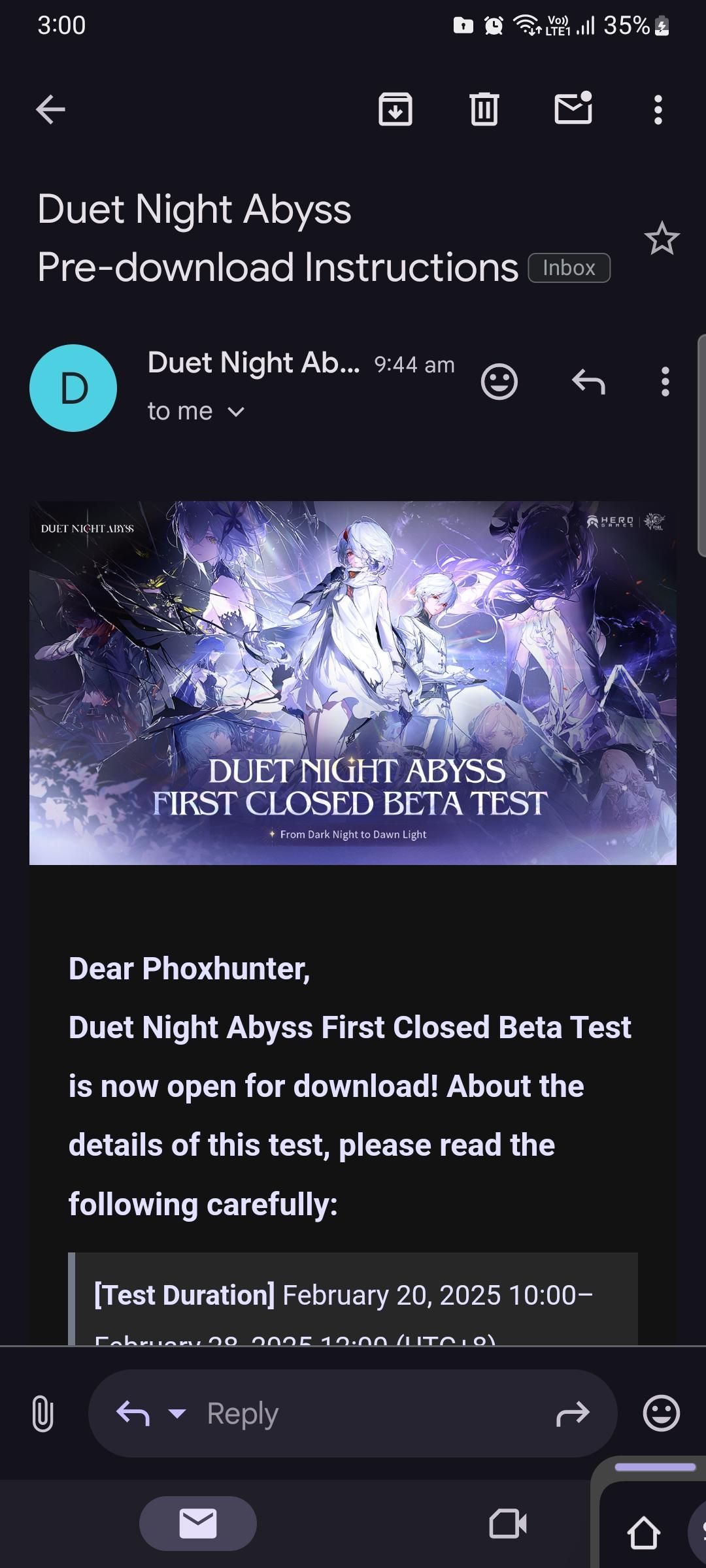Forward the email with right arrow
Viewport: 706px width, 1568px height.
click(x=573, y=1414)
